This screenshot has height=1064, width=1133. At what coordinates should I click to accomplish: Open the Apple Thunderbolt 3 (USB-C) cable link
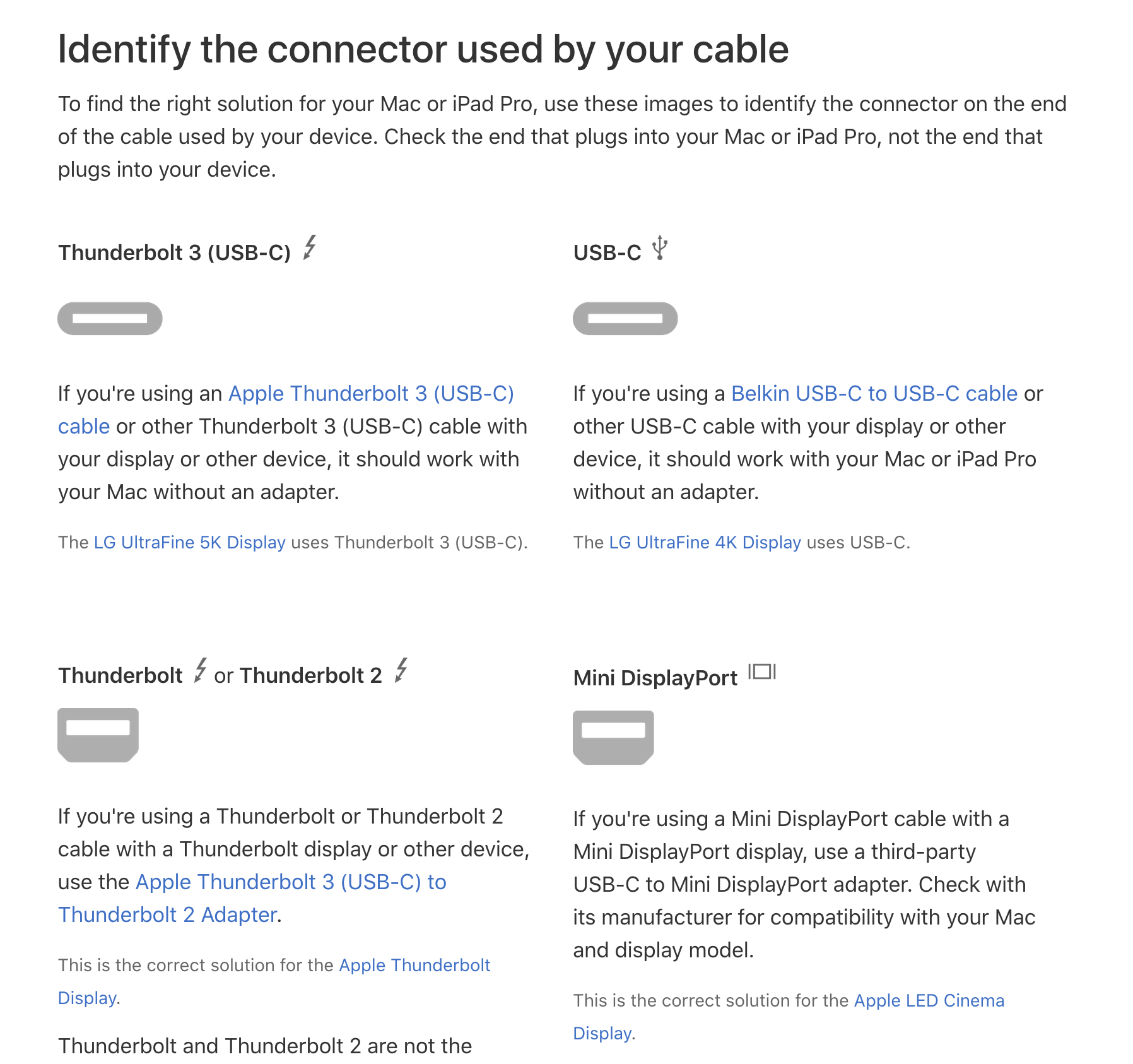[371, 394]
